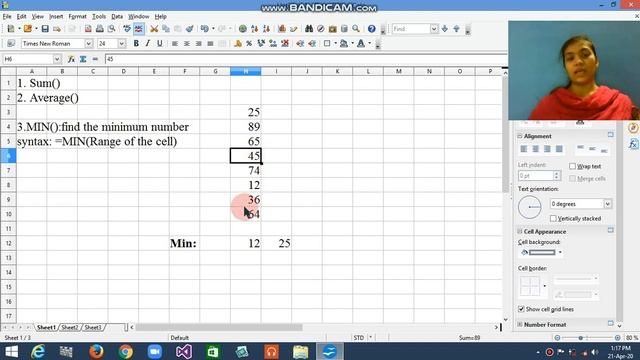Screen dimensions: 640x360
Task: Select cell H8 containing 12
Action: pyautogui.click(x=246, y=185)
